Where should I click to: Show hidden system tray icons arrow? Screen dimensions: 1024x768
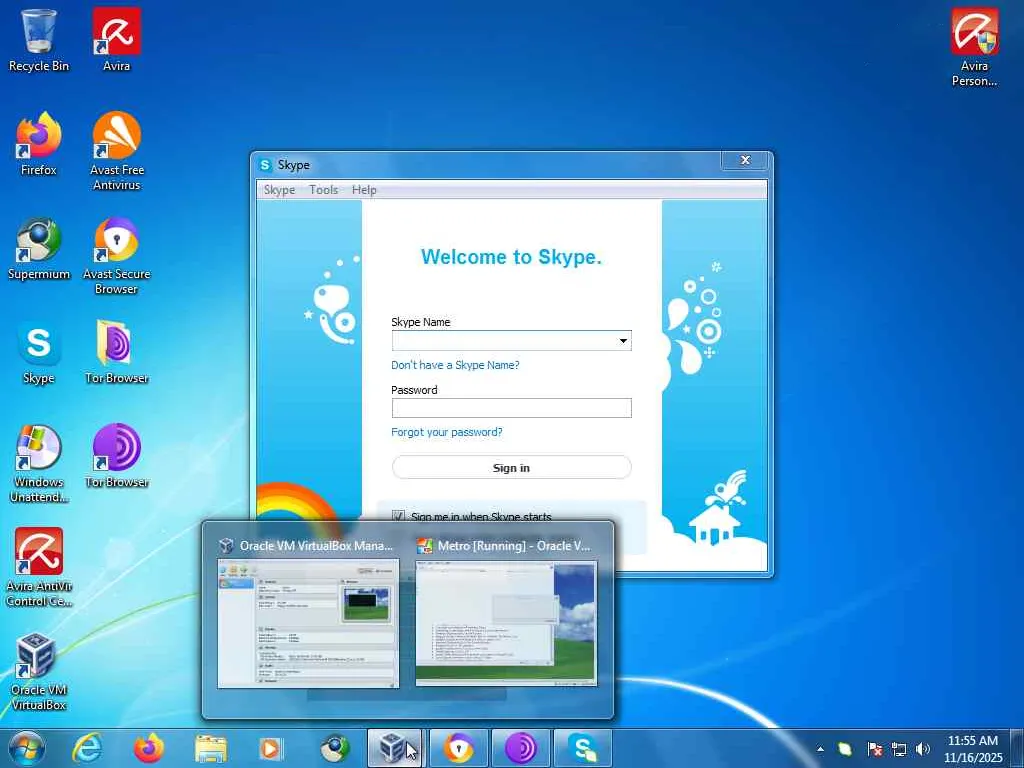pos(820,749)
